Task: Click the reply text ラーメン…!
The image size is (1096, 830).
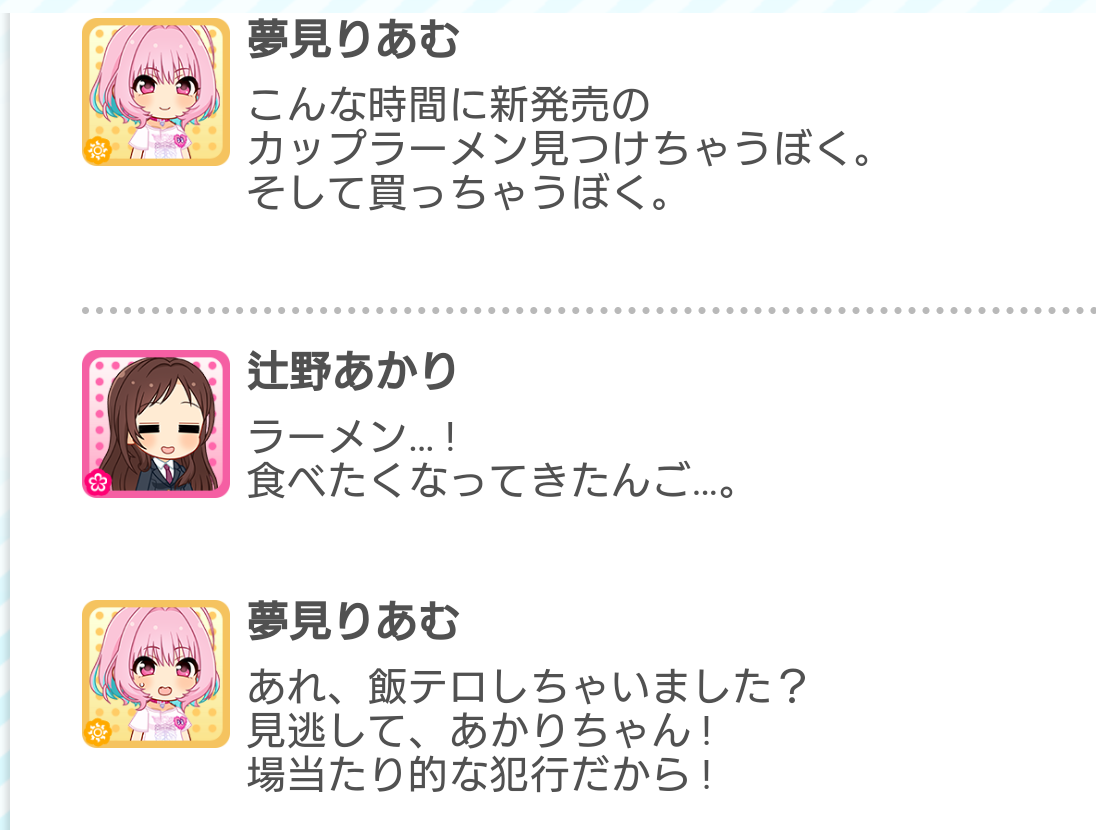Action: (353, 437)
